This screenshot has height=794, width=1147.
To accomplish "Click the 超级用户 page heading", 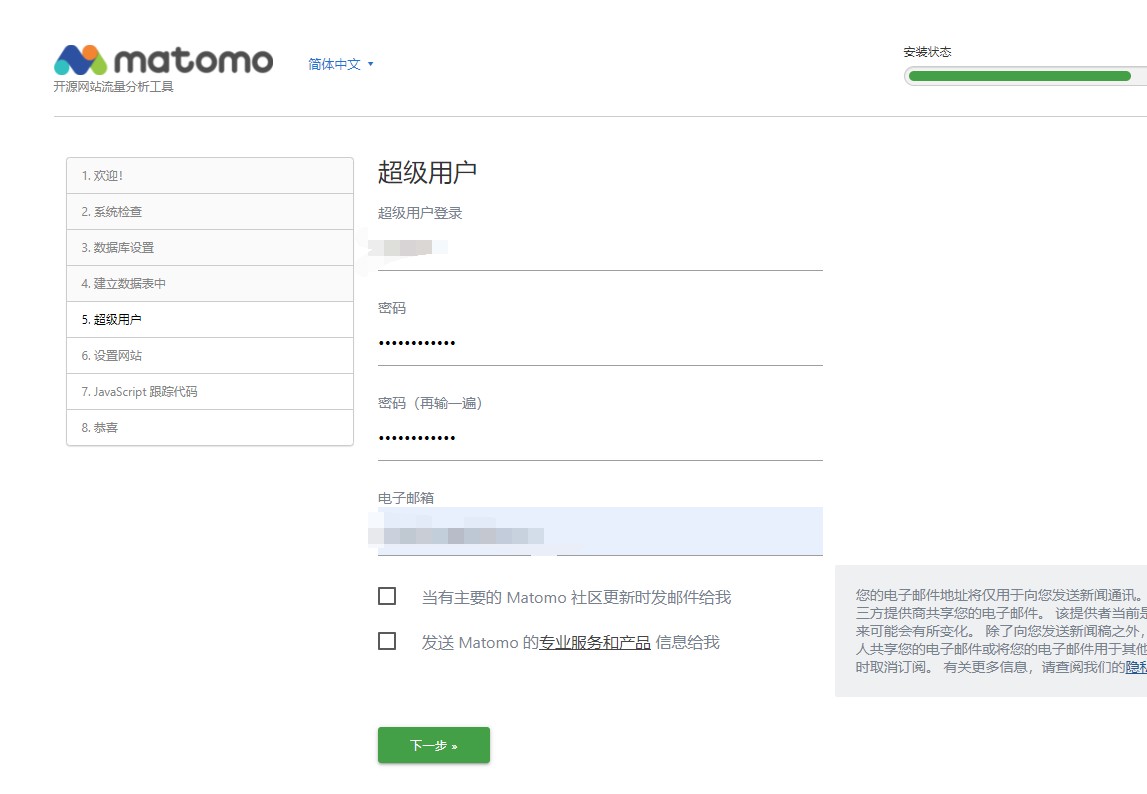I will tap(427, 173).
